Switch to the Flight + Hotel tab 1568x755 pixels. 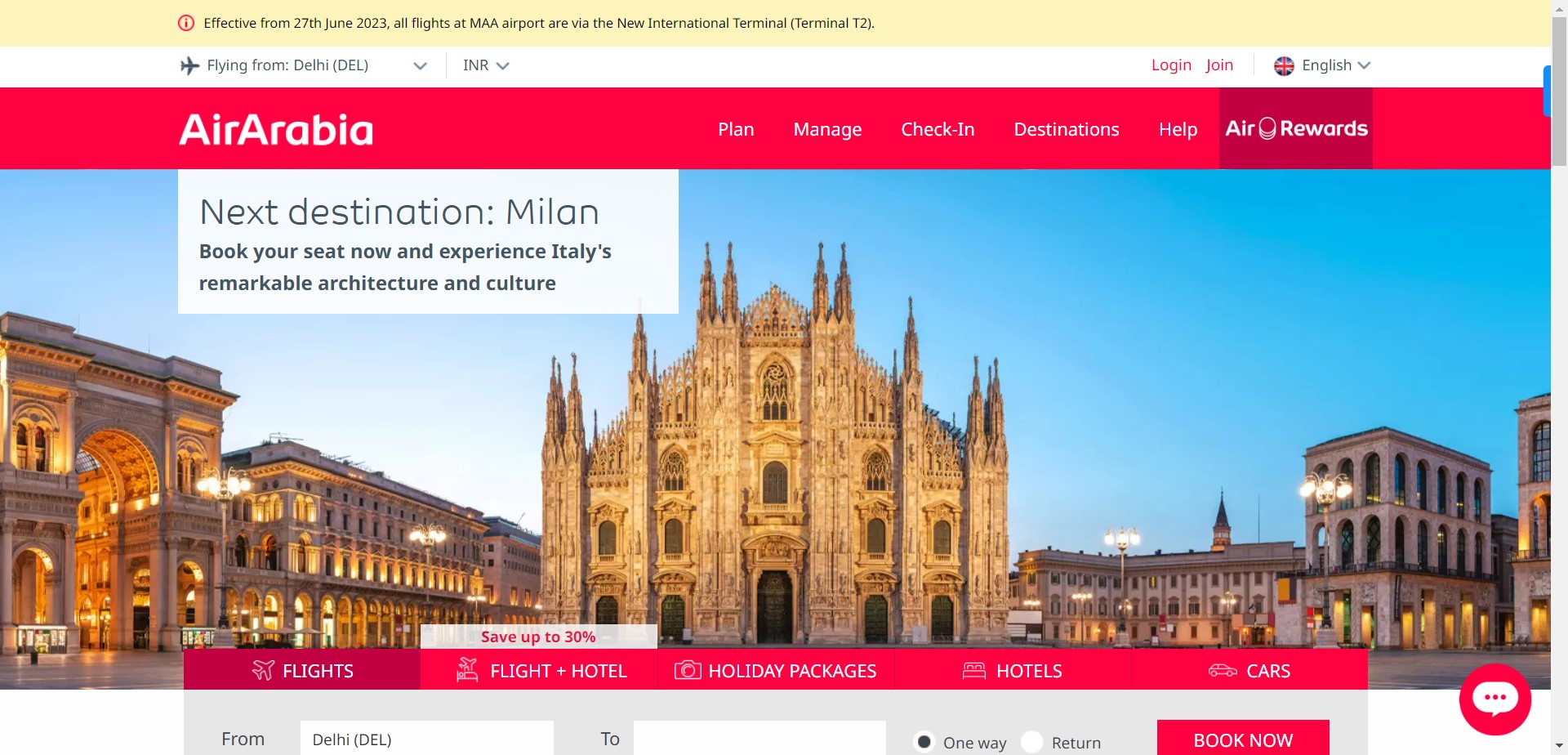[x=539, y=671]
